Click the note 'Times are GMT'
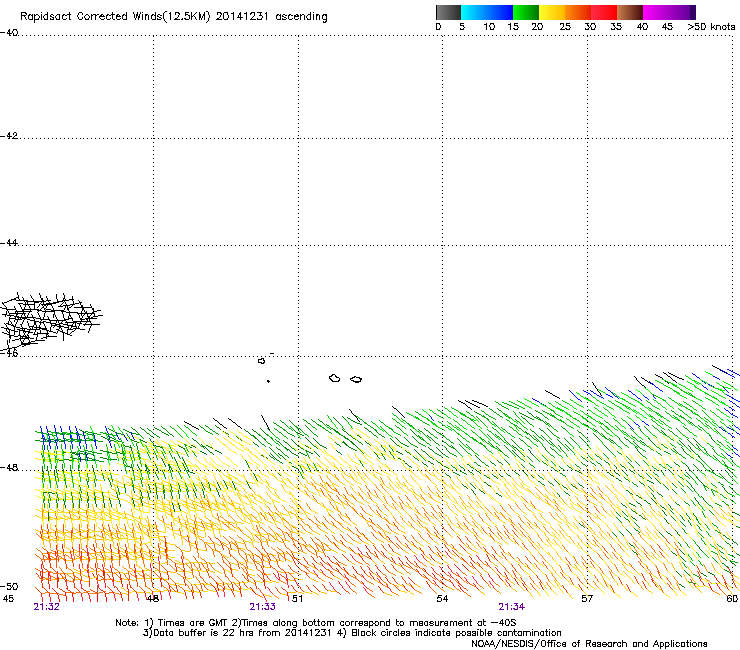 coord(193,623)
